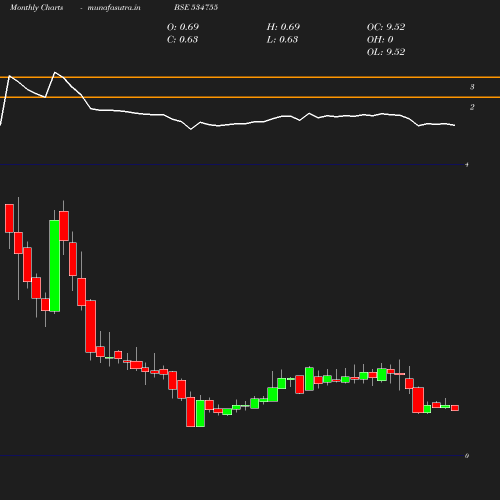This screenshot has height=500, width=500.
Task: Click the first red candlestick at the chart start
Action: (x=9, y=218)
